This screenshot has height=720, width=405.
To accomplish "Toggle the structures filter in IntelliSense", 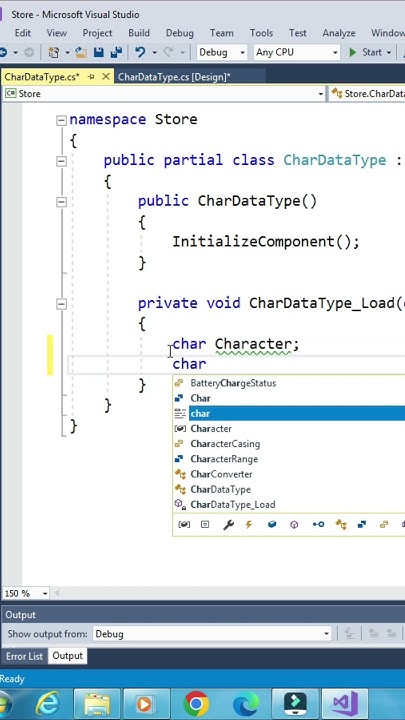I will tap(362, 524).
